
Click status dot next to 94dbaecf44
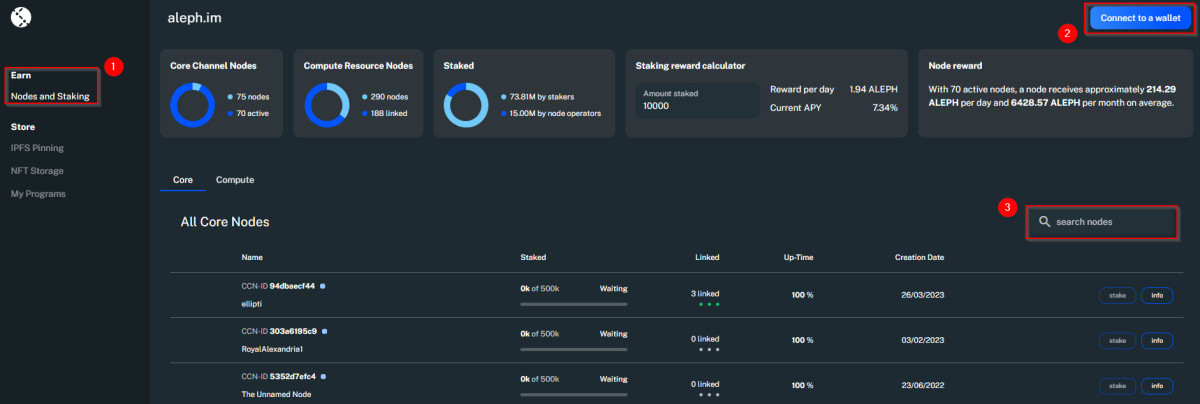click(322, 286)
